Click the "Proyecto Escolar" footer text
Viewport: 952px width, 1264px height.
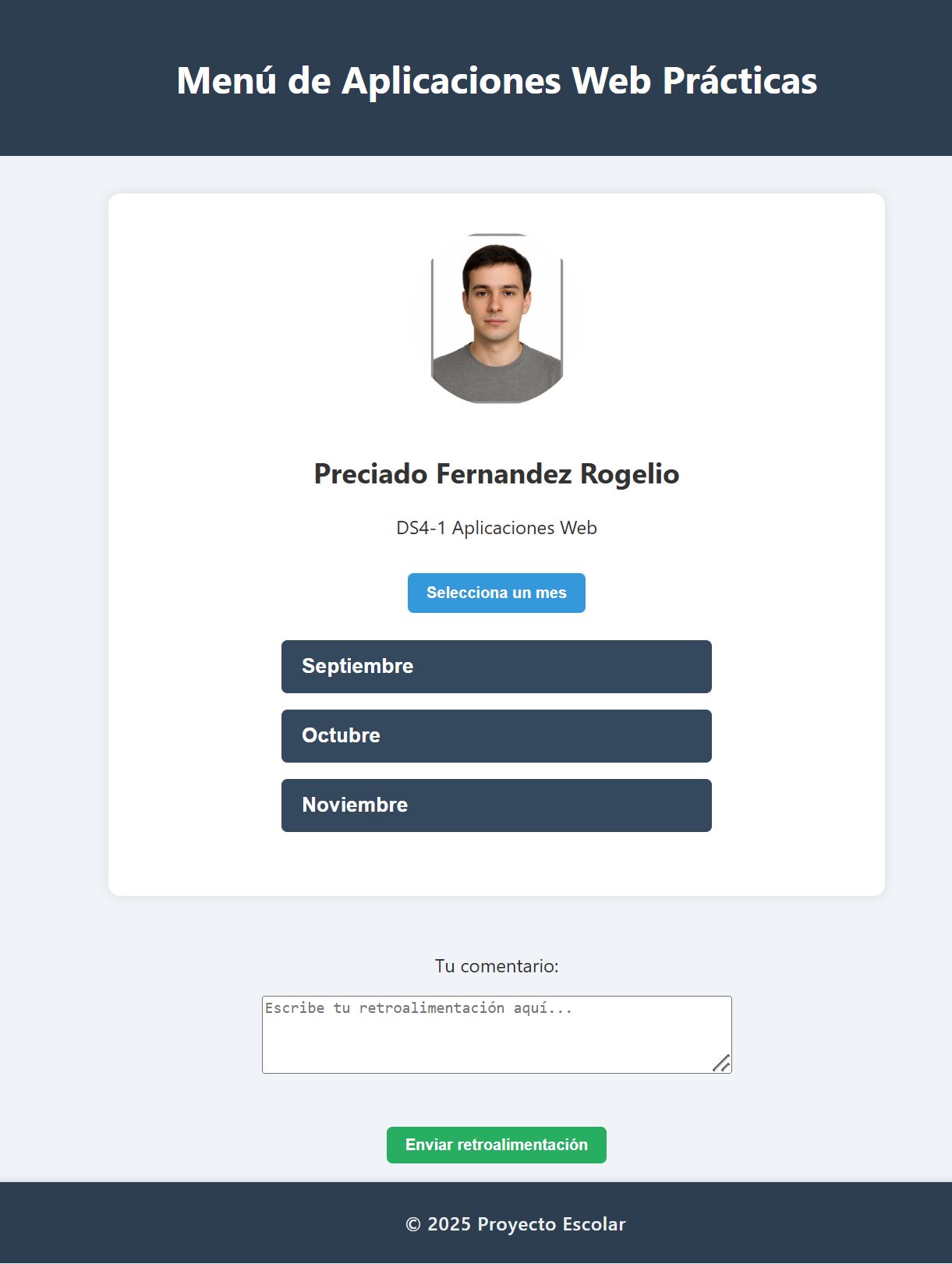coord(551,1224)
